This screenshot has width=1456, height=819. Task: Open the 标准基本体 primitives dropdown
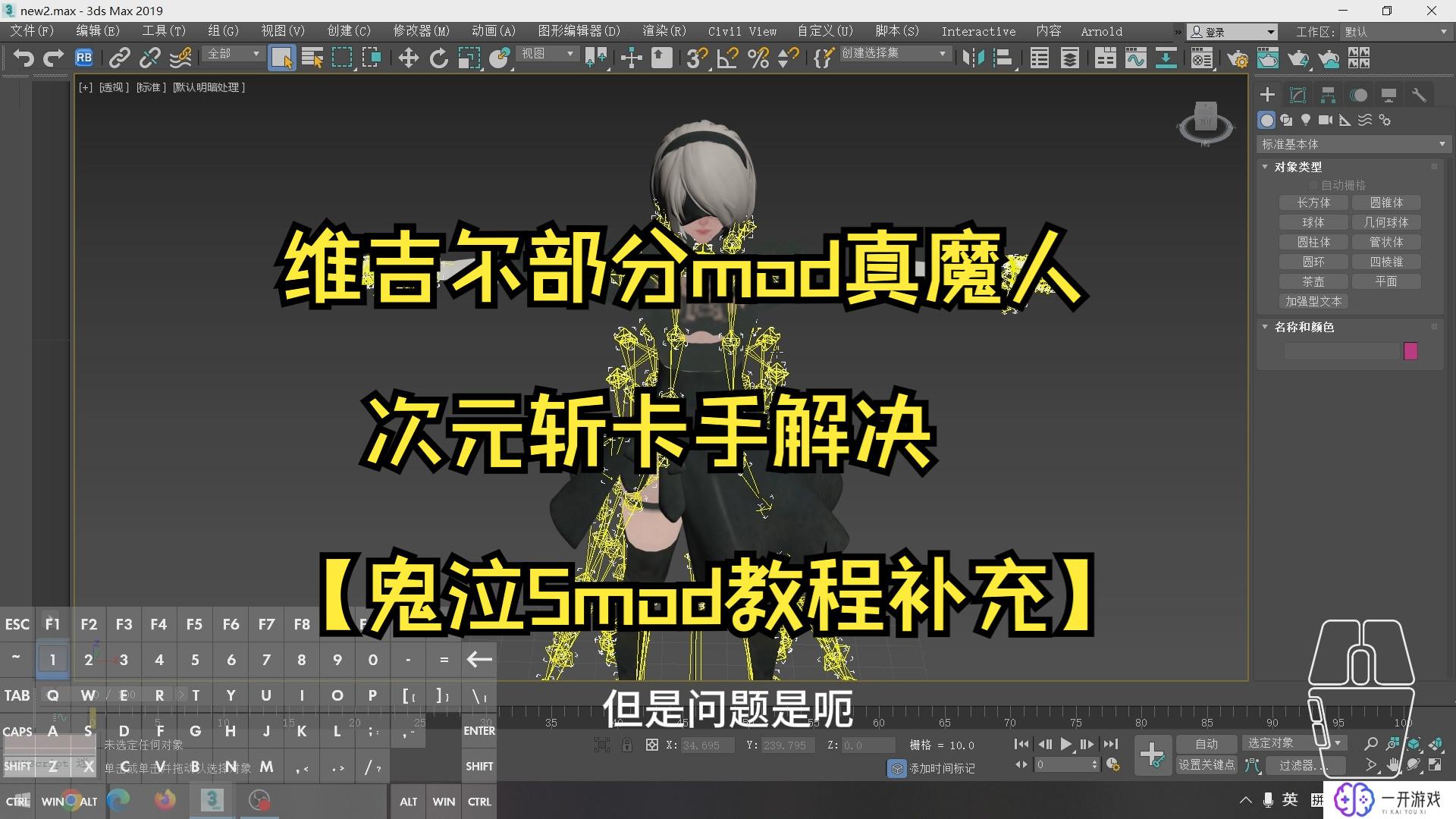(1354, 144)
